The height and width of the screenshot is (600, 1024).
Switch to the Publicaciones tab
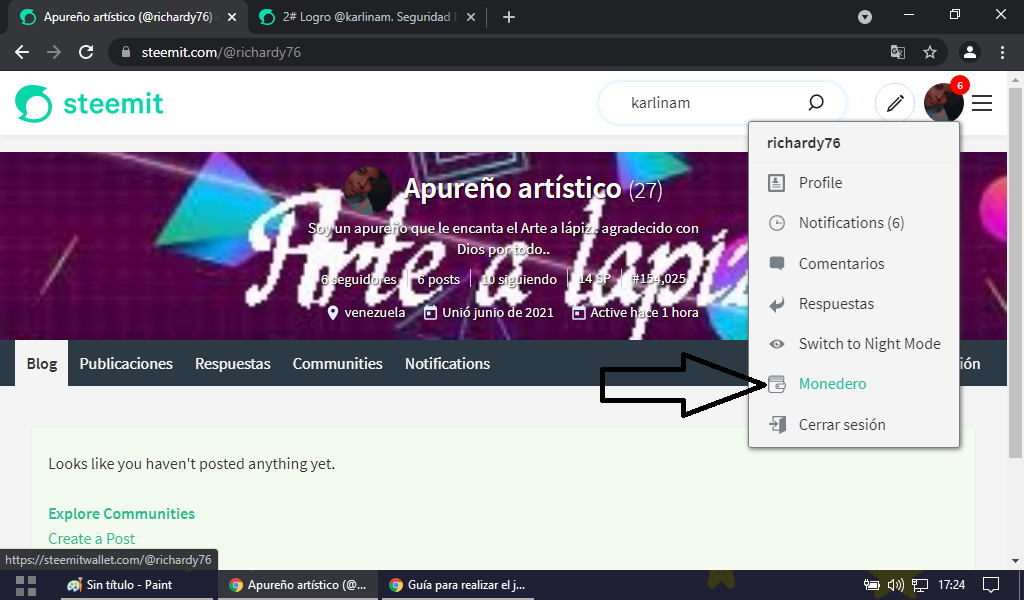point(126,364)
